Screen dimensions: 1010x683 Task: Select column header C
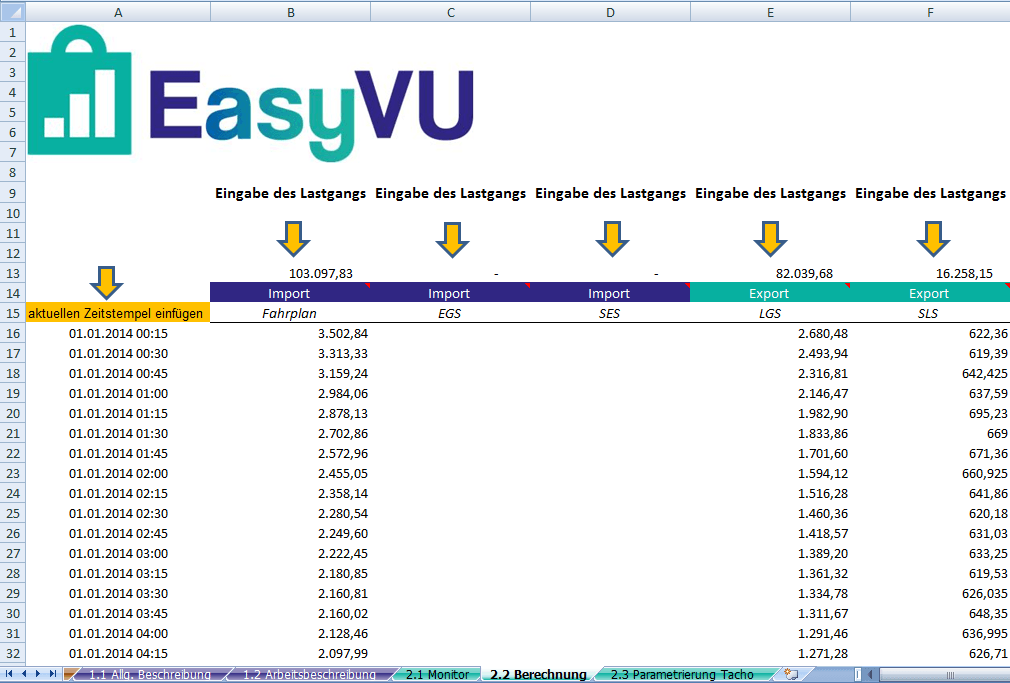click(x=451, y=12)
